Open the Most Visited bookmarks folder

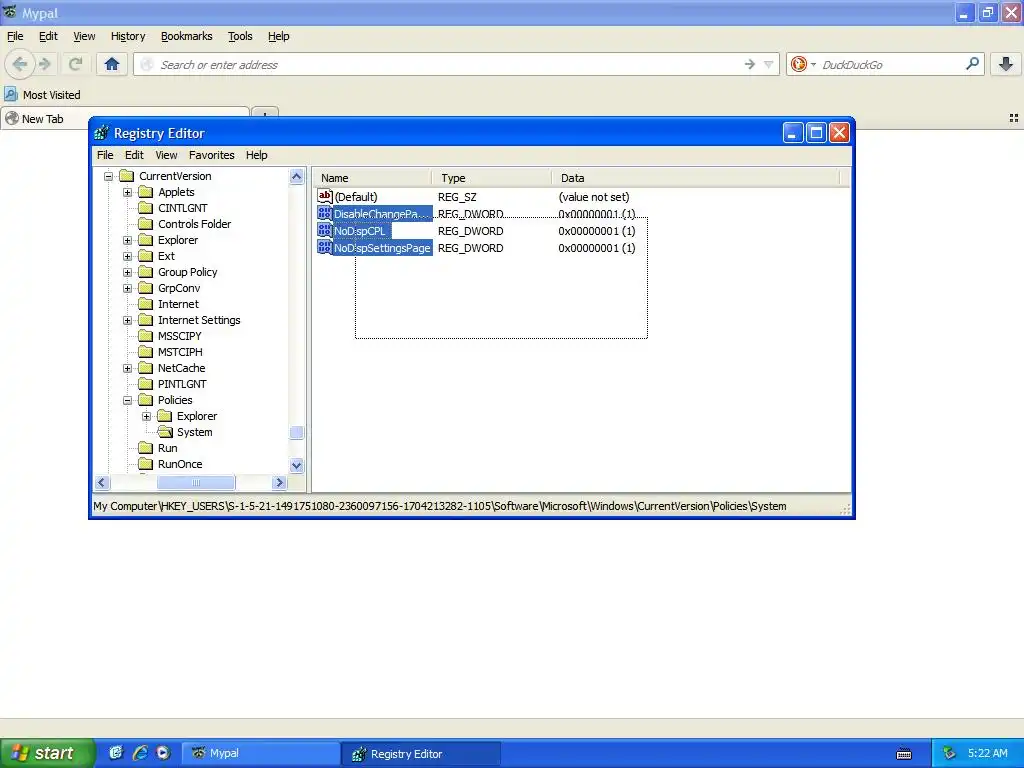[x=42, y=95]
